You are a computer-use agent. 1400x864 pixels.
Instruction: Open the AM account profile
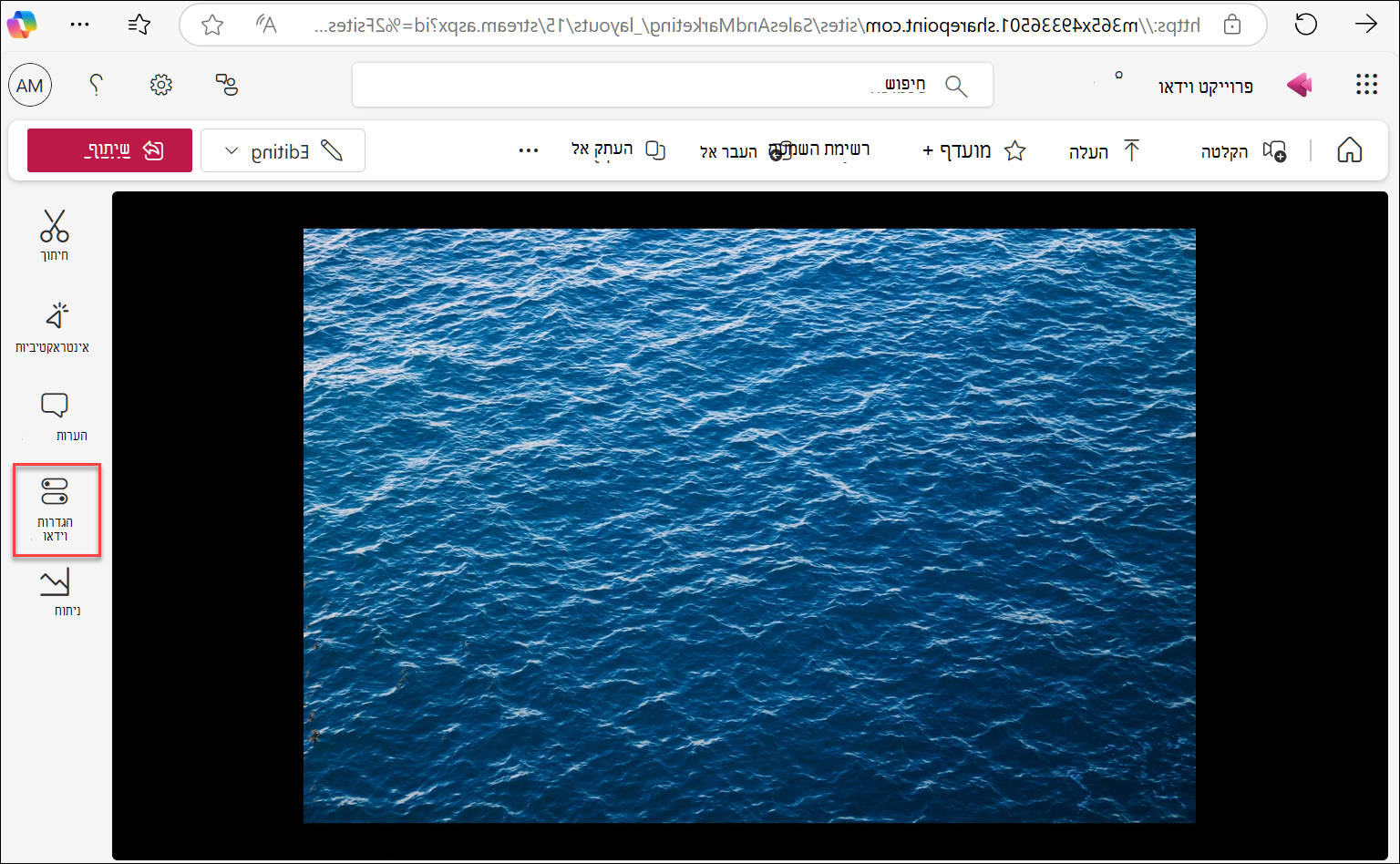[x=30, y=86]
